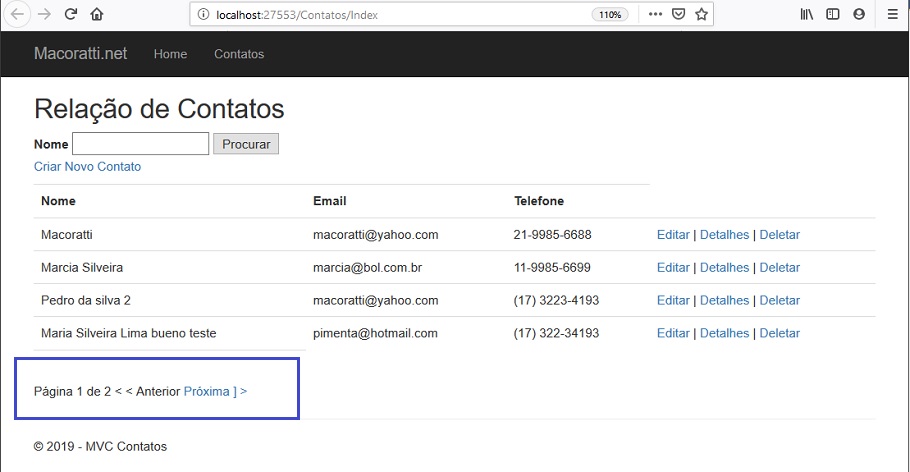Select the email marcia@bol.com.br
910x472 pixels.
[367, 268]
